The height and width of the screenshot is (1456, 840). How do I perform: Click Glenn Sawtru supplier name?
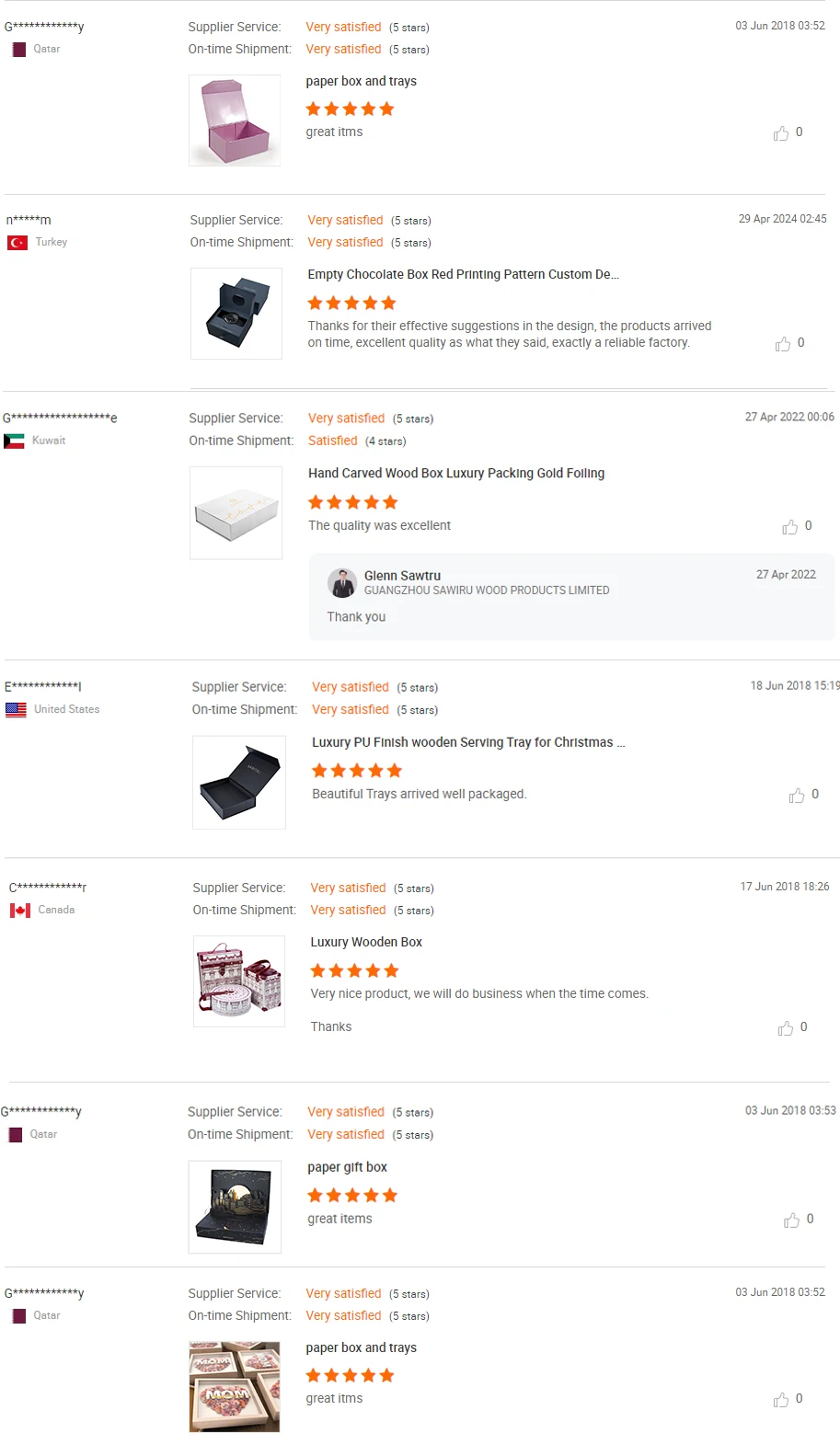(x=402, y=576)
